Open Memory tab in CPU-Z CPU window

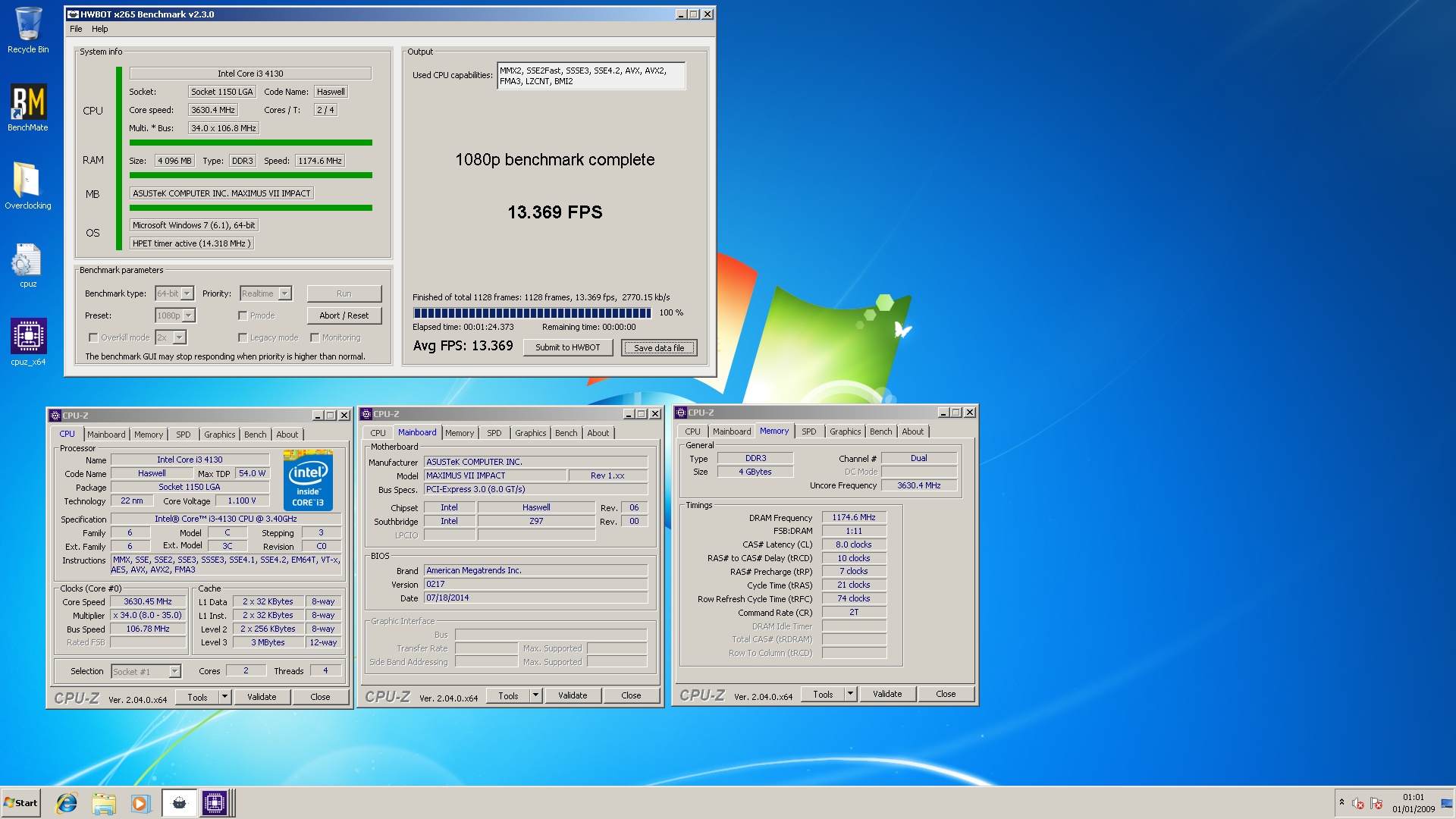(149, 435)
